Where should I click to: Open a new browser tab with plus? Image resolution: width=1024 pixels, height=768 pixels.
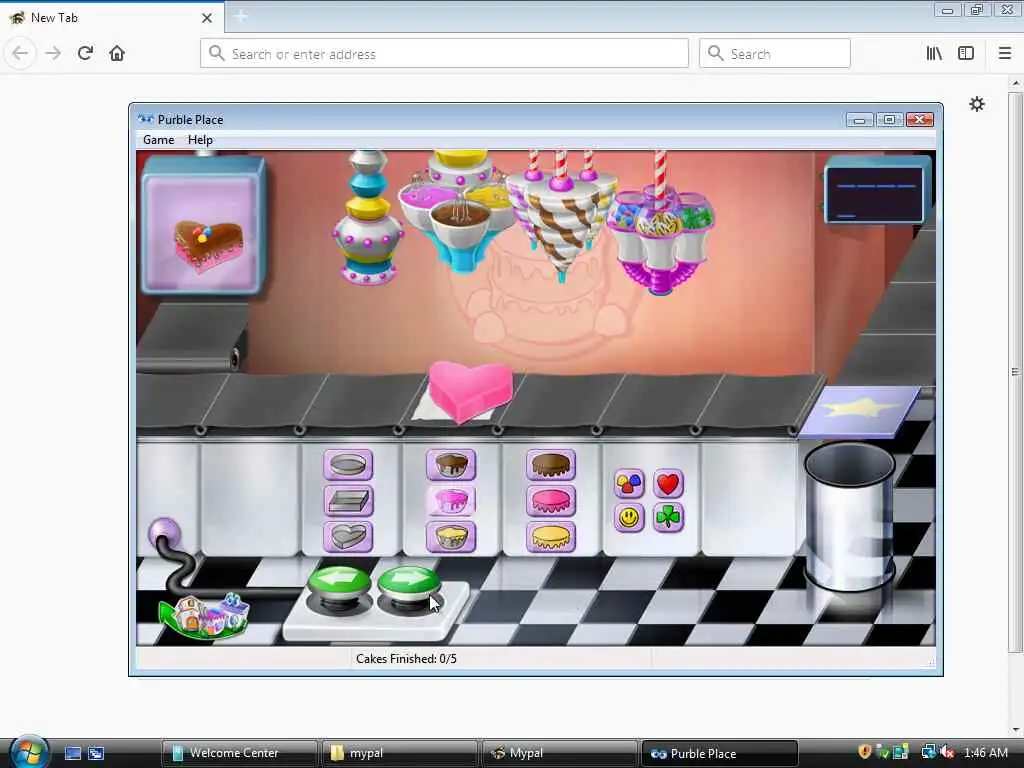241,16
